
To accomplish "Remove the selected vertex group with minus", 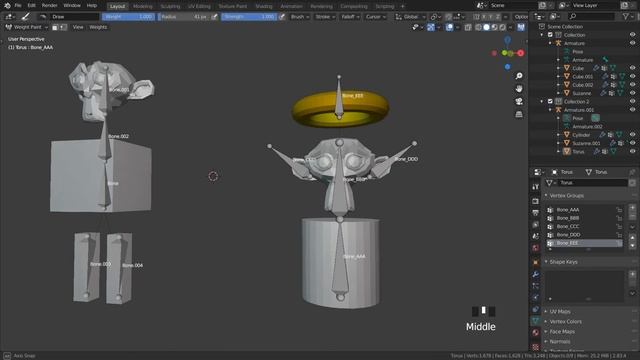I will pyautogui.click(x=632, y=216).
